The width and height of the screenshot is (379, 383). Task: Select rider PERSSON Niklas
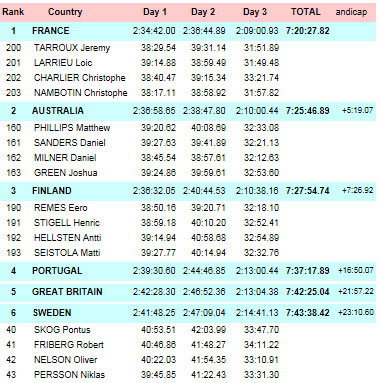coord(69,375)
